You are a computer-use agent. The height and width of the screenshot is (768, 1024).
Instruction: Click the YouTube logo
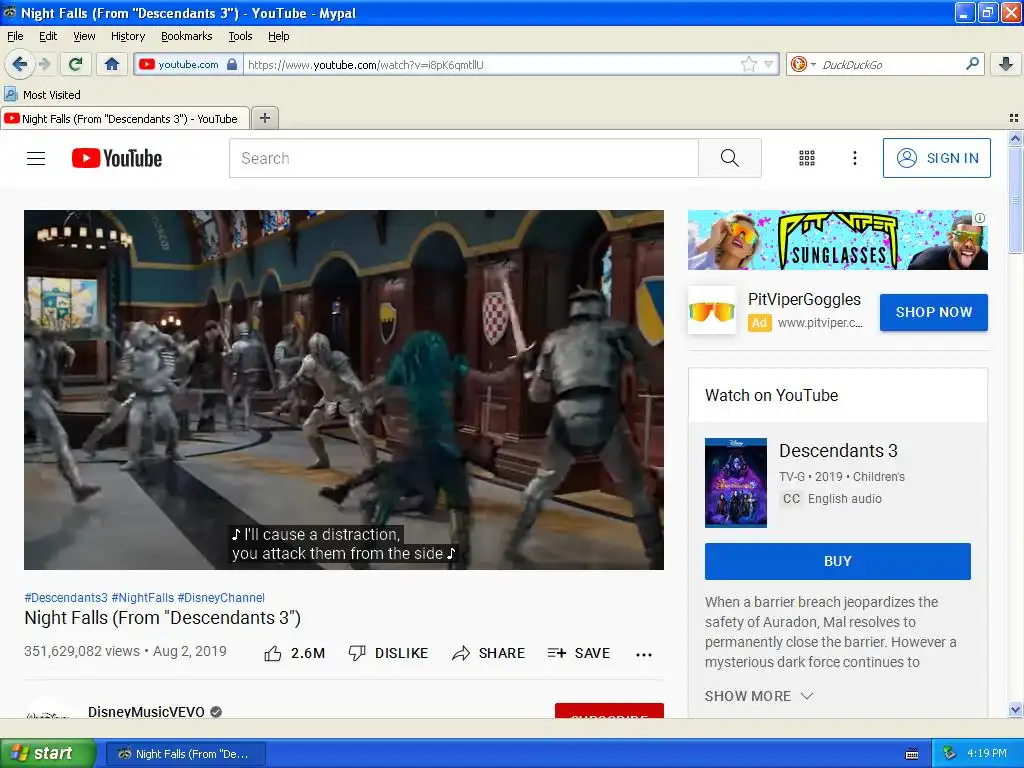coord(117,158)
